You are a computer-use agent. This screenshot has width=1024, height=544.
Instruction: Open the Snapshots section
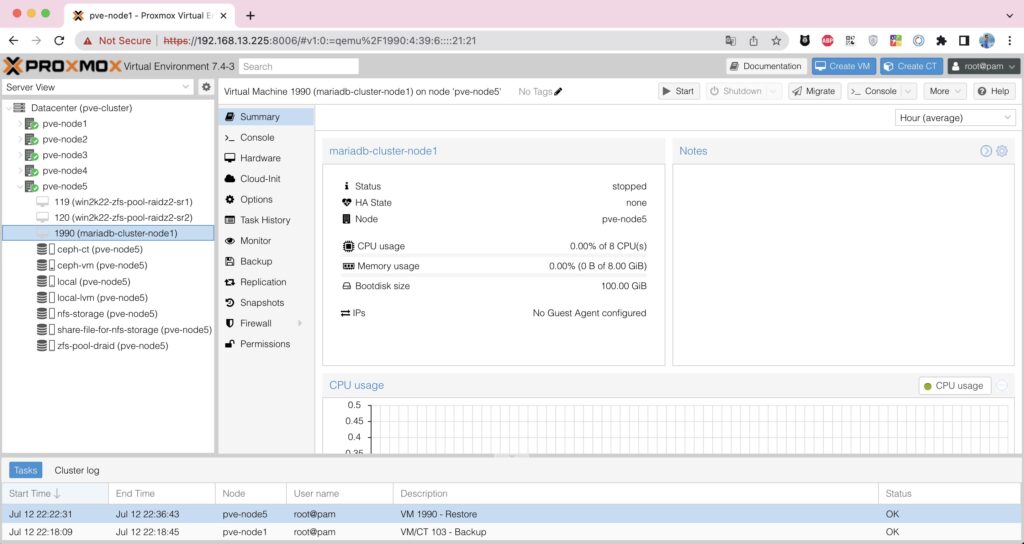(x=266, y=302)
